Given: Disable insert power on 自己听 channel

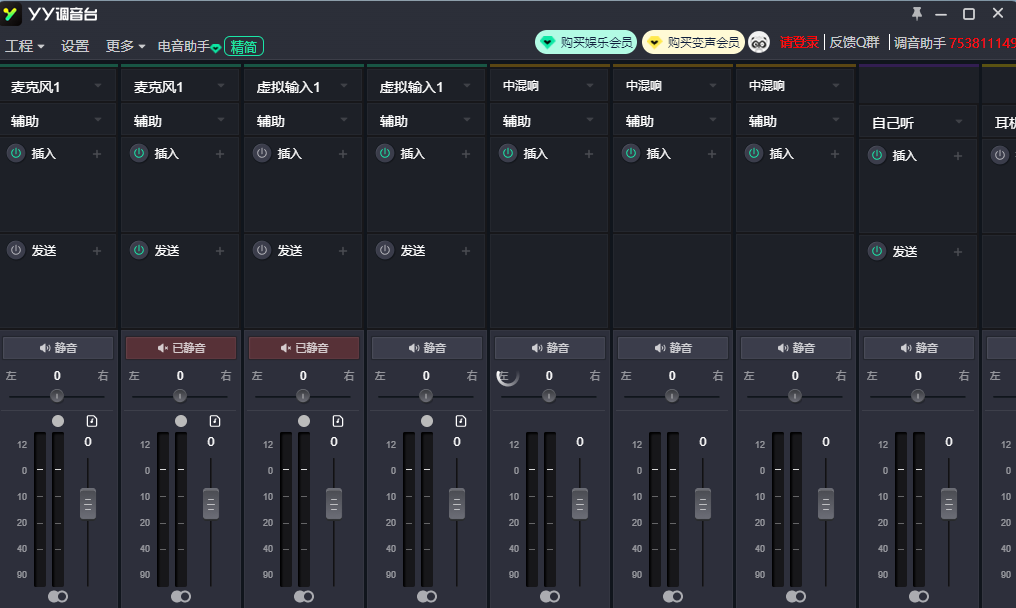Looking at the screenshot, I should [877, 156].
